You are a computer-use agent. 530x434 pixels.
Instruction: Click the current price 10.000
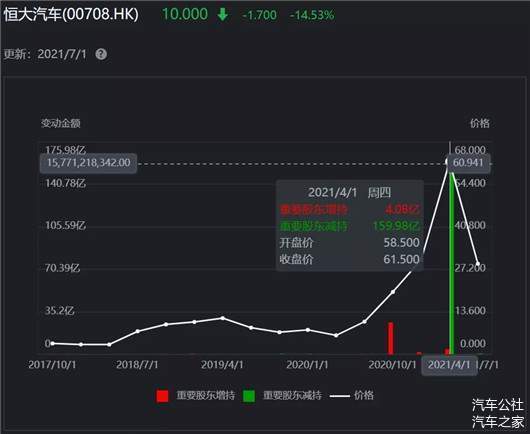[185, 14]
